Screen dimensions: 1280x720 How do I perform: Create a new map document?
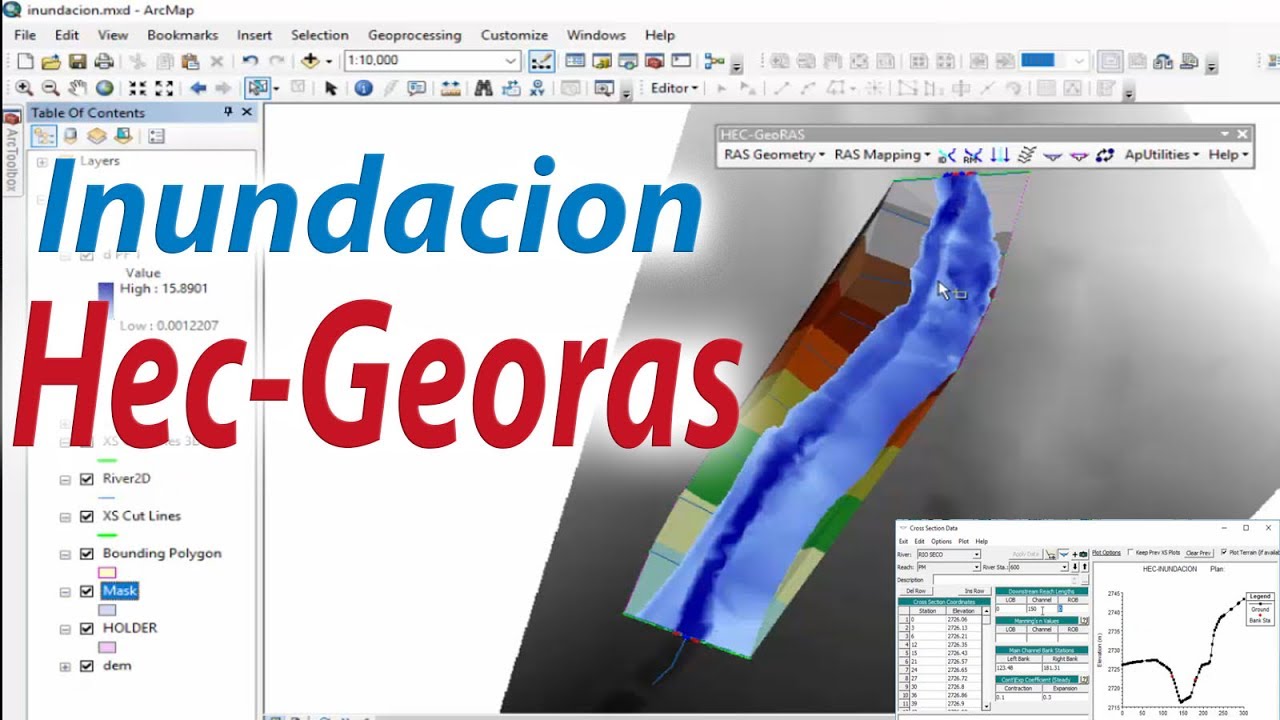click(x=25, y=61)
